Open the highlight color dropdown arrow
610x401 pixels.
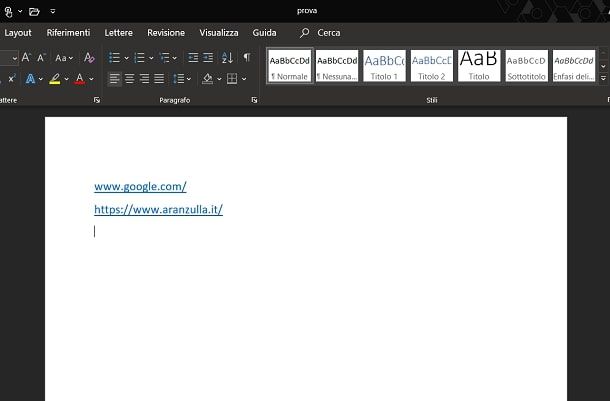point(66,79)
